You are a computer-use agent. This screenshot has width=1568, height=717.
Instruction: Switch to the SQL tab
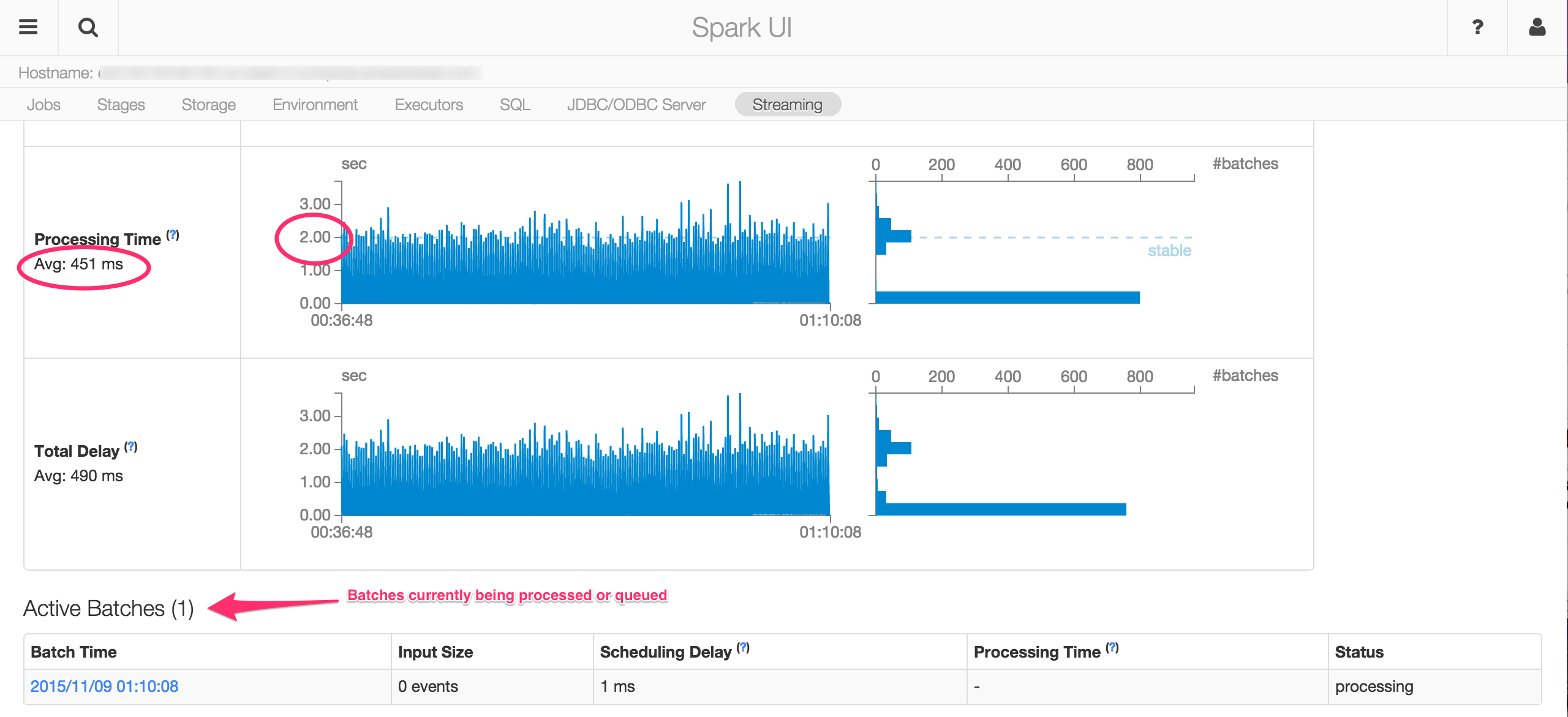[x=514, y=105]
